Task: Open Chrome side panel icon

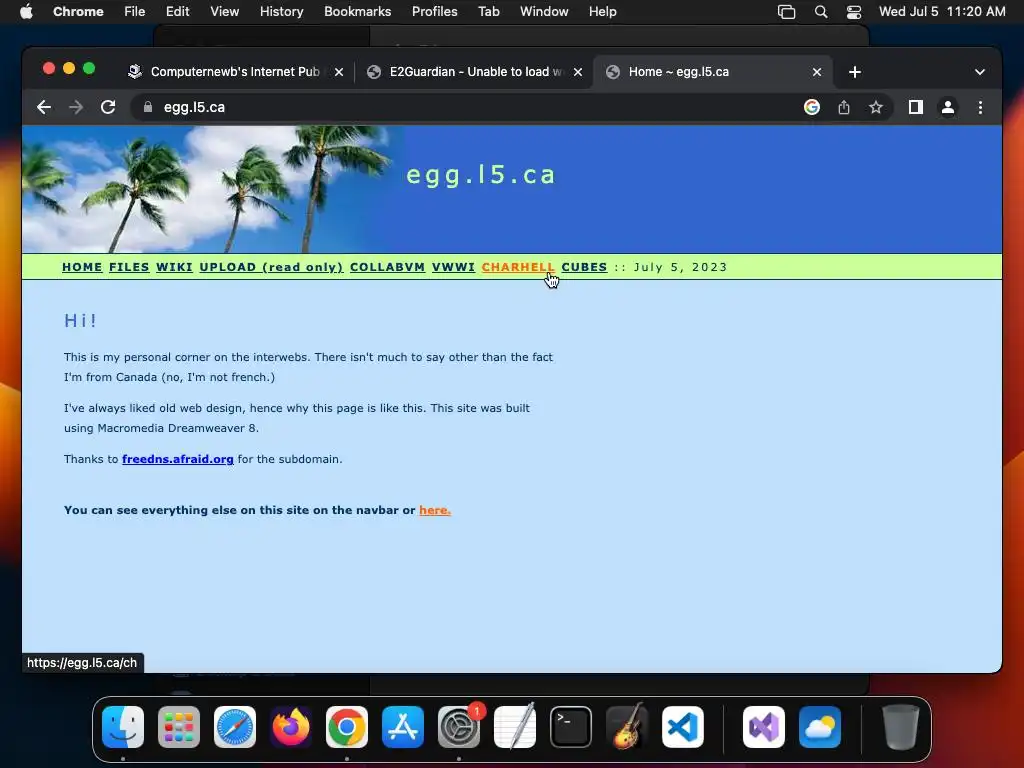Action: pyautogui.click(x=916, y=107)
